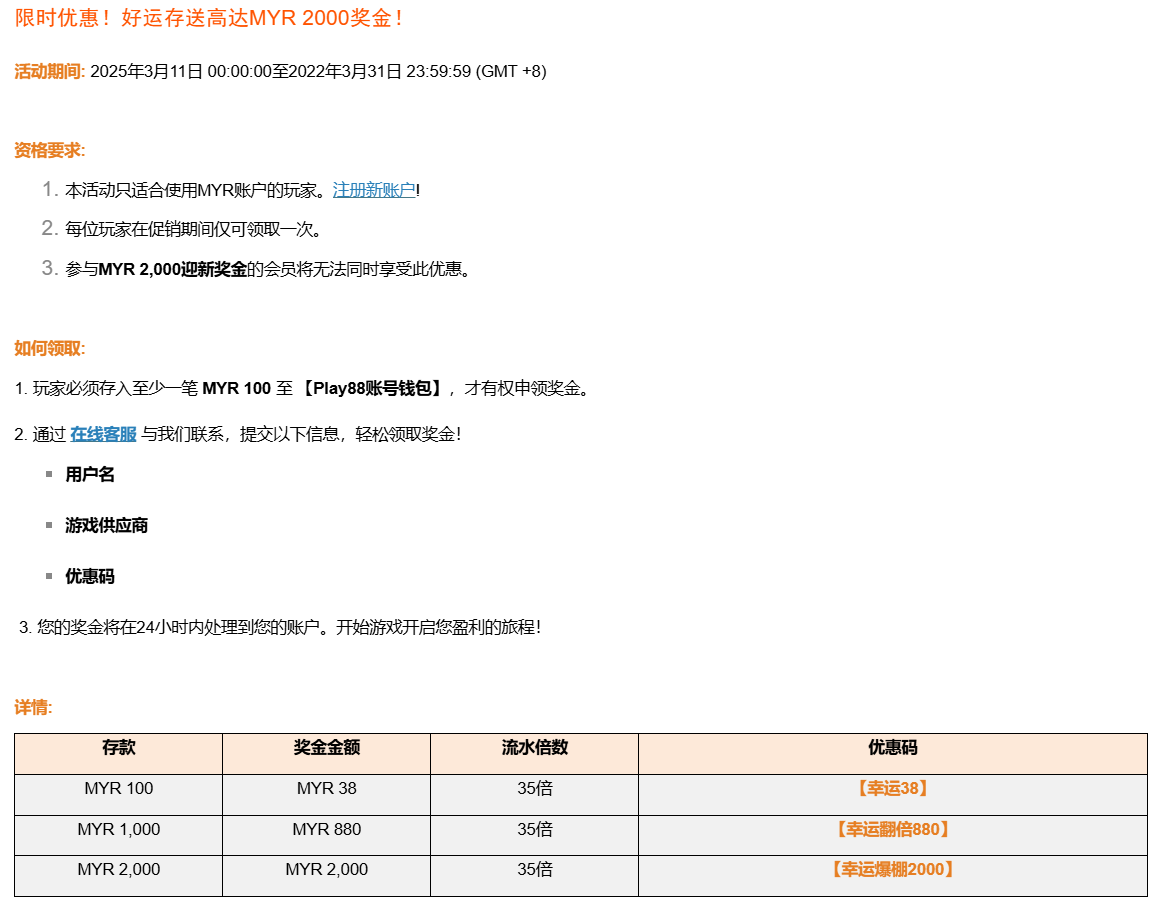1159x908 pixels.
Task: Click the 用户名 bullet item
Action: pyautogui.click(x=90, y=475)
